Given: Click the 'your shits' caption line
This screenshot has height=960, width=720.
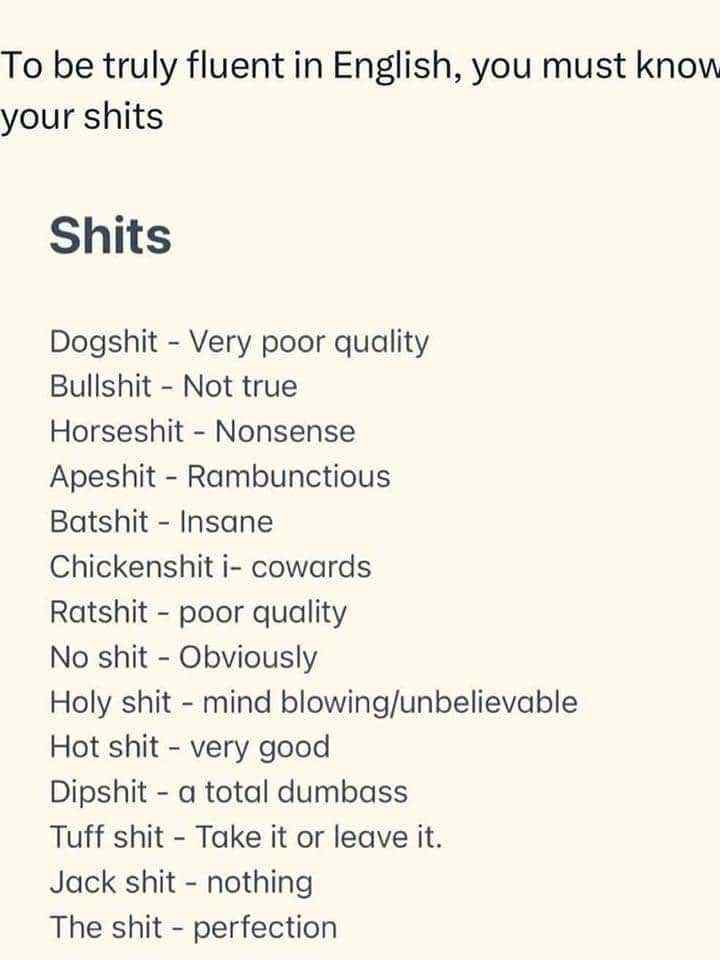Looking at the screenshot, I should [82, 116].
